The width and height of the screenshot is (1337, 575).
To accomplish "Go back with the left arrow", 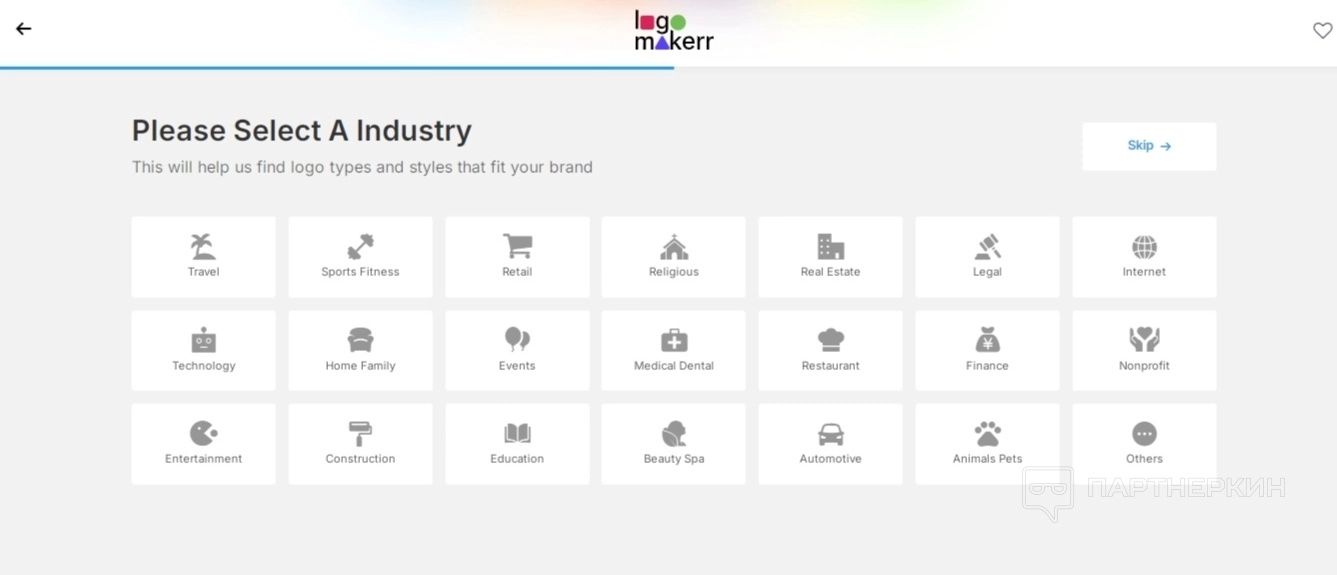I will (24, 29).
